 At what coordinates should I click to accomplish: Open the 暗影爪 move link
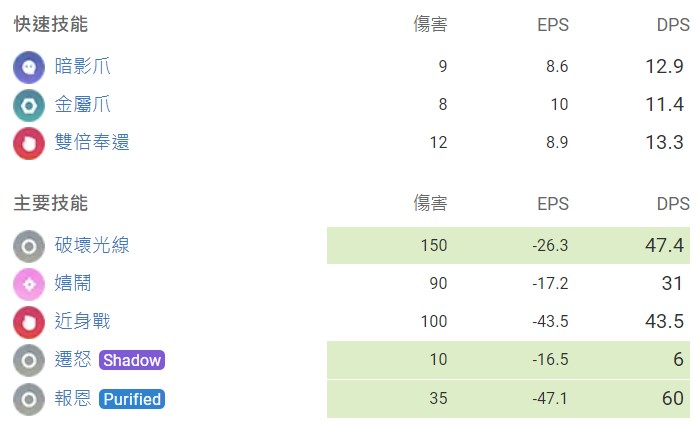point(83,67)
